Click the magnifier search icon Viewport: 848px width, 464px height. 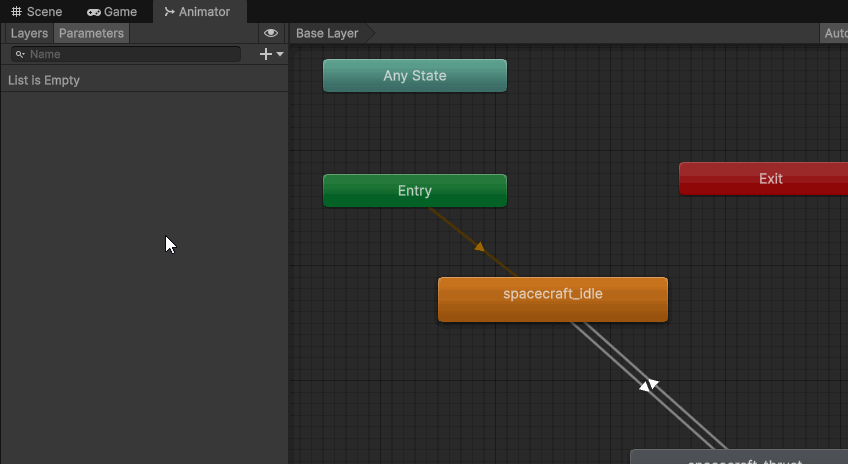click(20, 54)
